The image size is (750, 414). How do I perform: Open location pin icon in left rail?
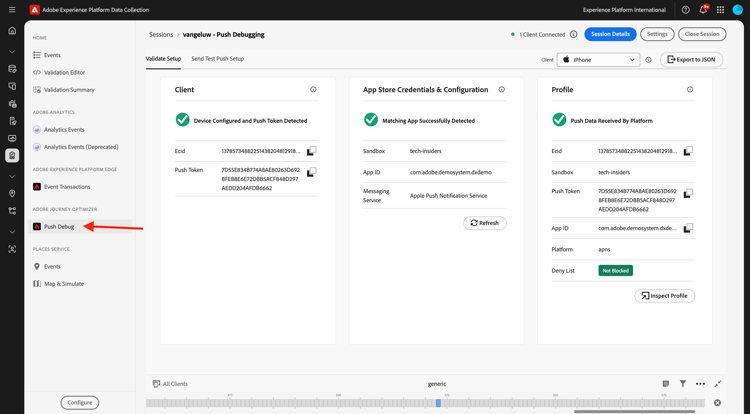tap(12, 194)
